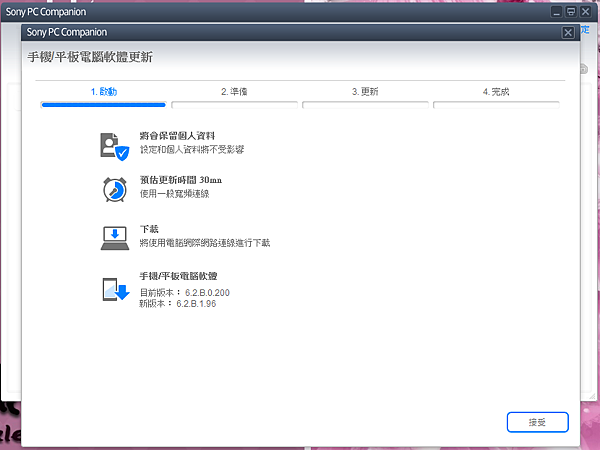600x450 pixels.
Task: Select the 3. 更新 step label
Action: (365, 91)
